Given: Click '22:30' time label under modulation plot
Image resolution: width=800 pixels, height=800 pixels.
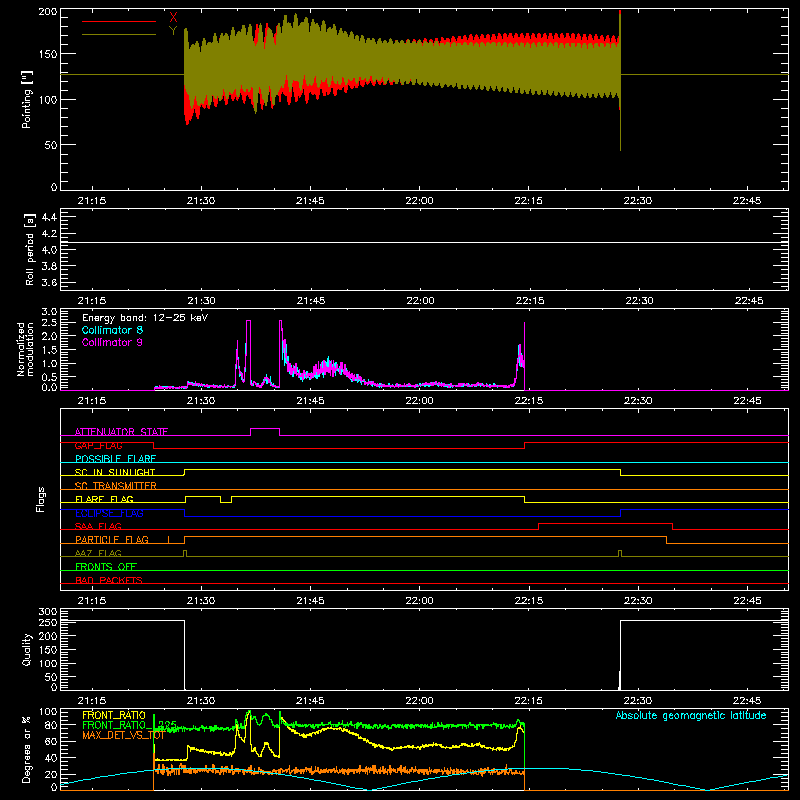Looking at the screenshot, I should [x=638, y=401].
